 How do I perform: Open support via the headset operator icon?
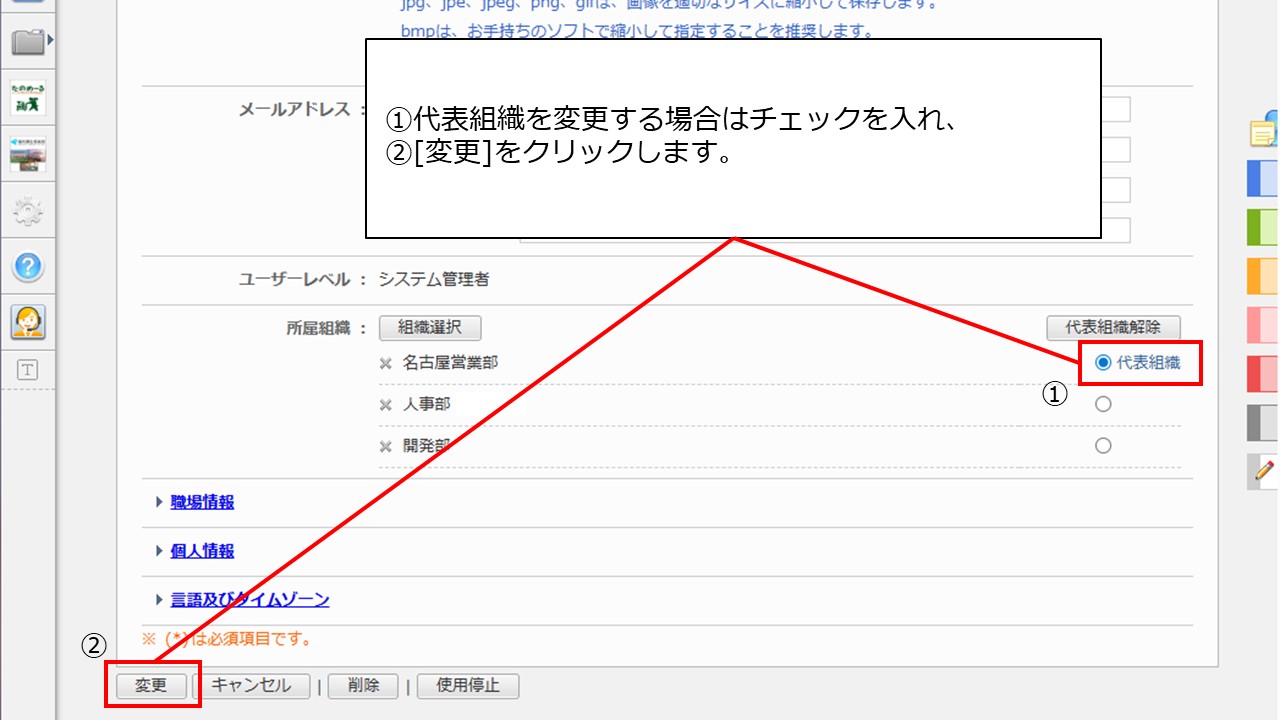pos(28,322)
